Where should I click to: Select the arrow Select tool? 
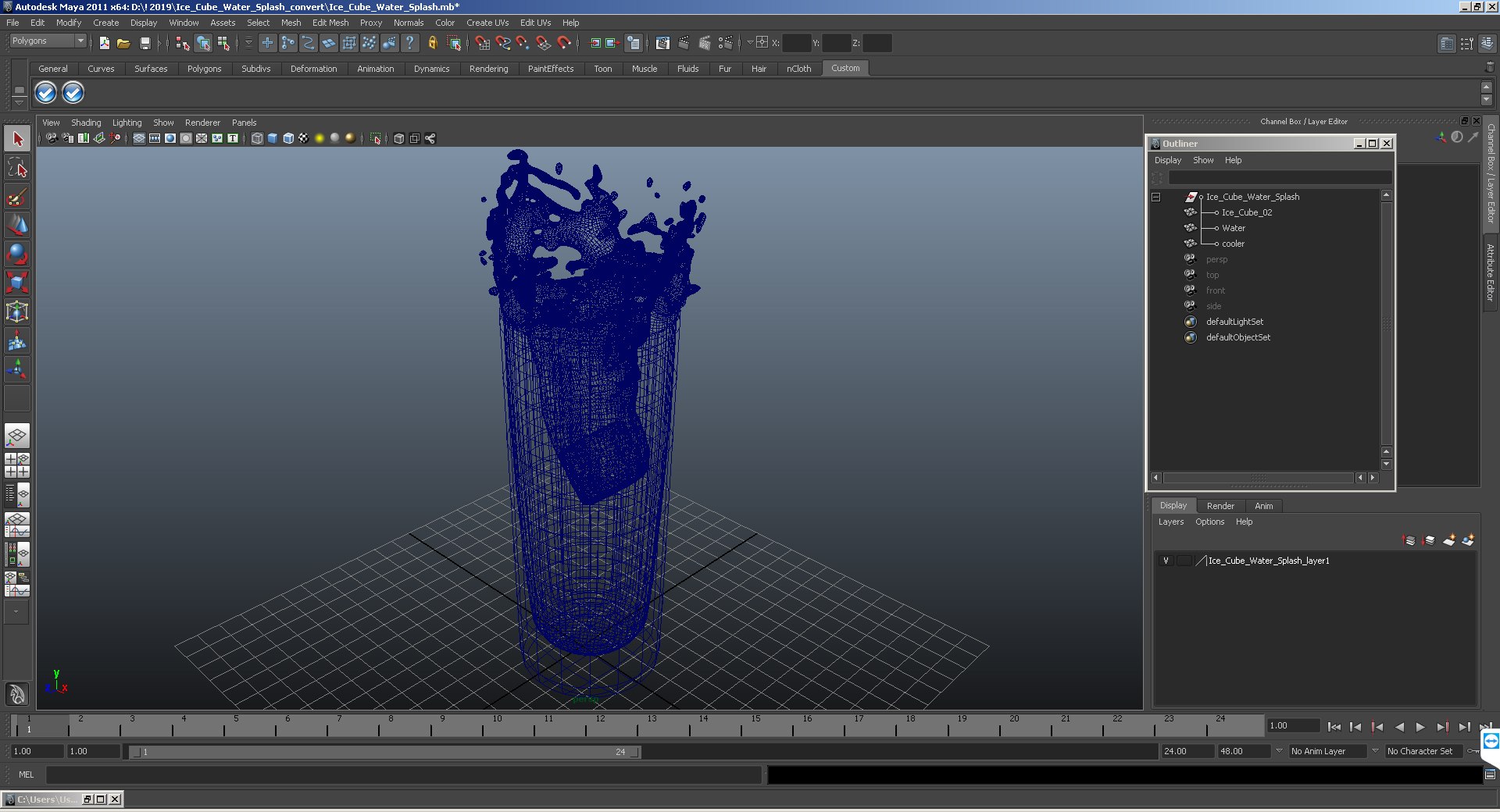tap(17, 139)
